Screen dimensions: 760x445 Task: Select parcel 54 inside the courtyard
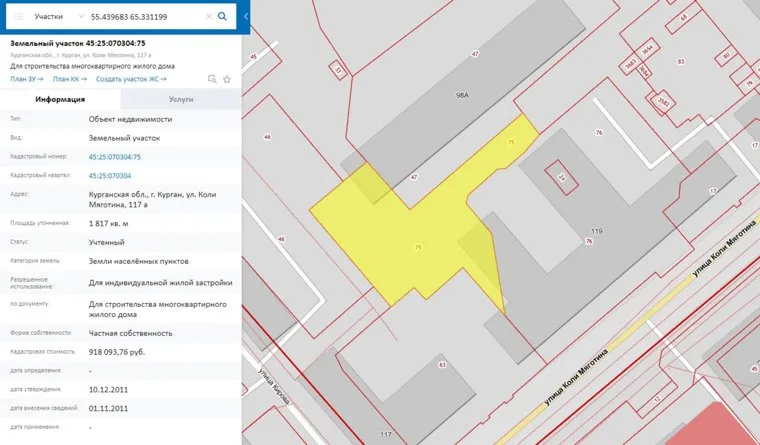point(562,178)
